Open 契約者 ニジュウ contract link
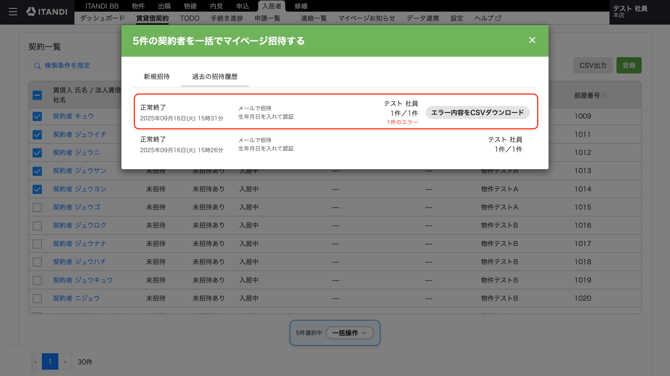670x376 pixels. 76,298
